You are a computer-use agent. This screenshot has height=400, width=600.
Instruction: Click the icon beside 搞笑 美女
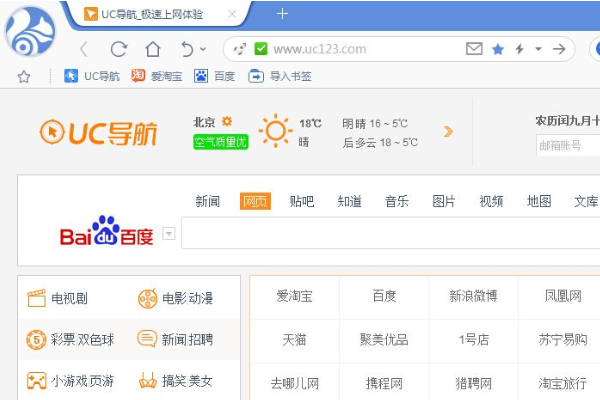click(147, 380)
